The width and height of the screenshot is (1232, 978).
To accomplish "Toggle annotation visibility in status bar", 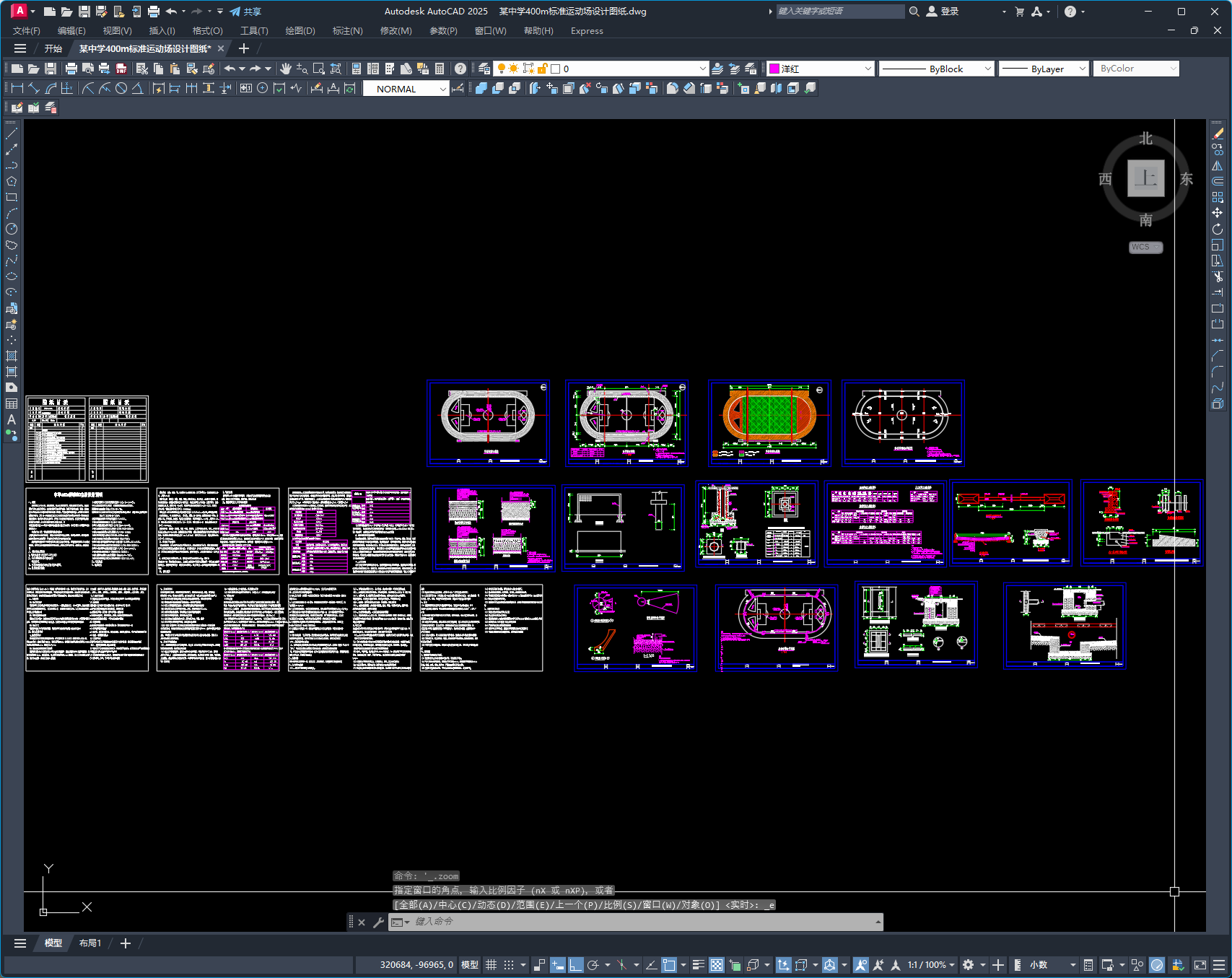I will click(x=860, y=965).
